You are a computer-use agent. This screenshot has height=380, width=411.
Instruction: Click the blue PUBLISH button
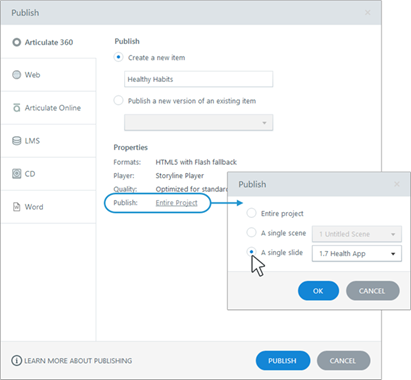(x=283, y=360)
